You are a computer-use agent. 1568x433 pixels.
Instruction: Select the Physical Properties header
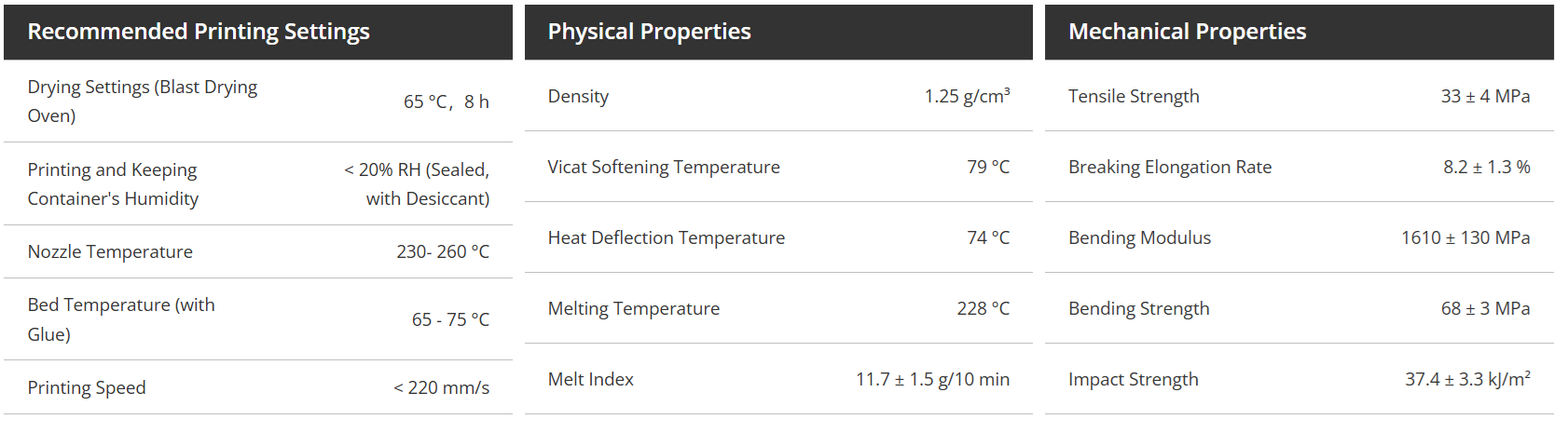[x=649, y=32]
